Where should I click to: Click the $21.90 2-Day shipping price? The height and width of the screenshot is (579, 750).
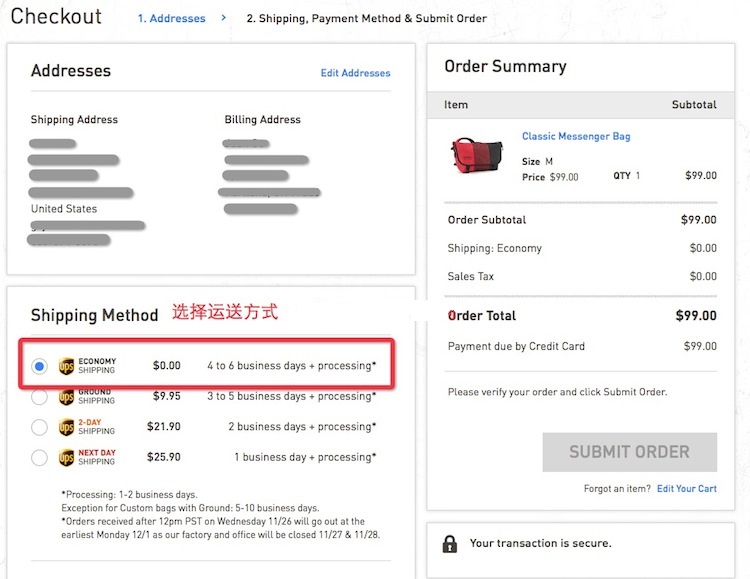pos(164,426)
